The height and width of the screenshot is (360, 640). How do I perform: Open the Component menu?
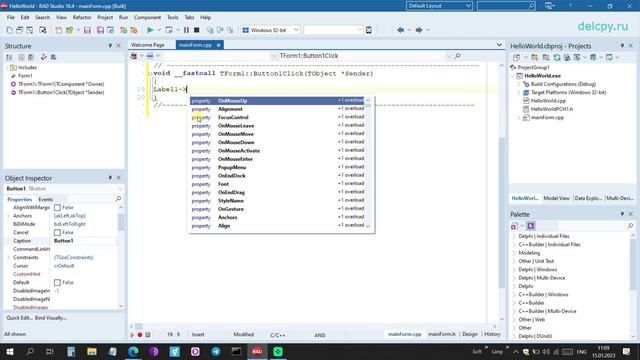tap(147, 18)
